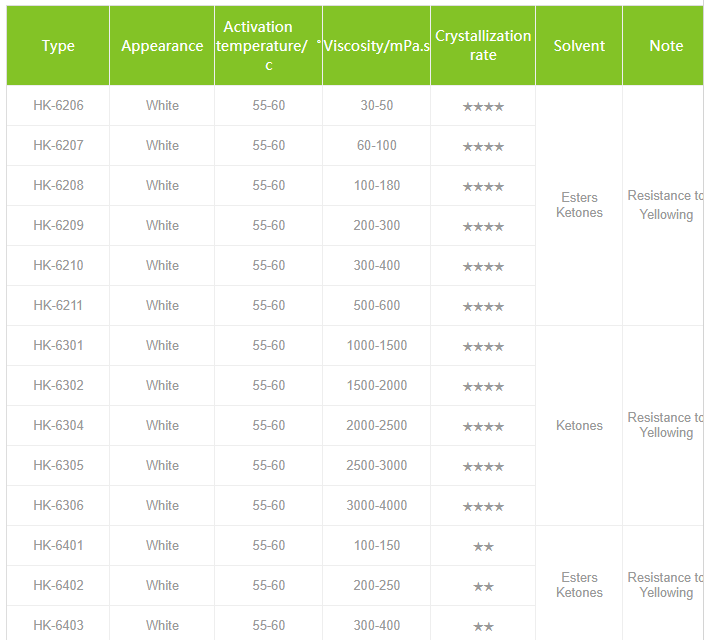Click the star rating in the HK-6304 row
713x640 pixels.
[x=483, y=426]
